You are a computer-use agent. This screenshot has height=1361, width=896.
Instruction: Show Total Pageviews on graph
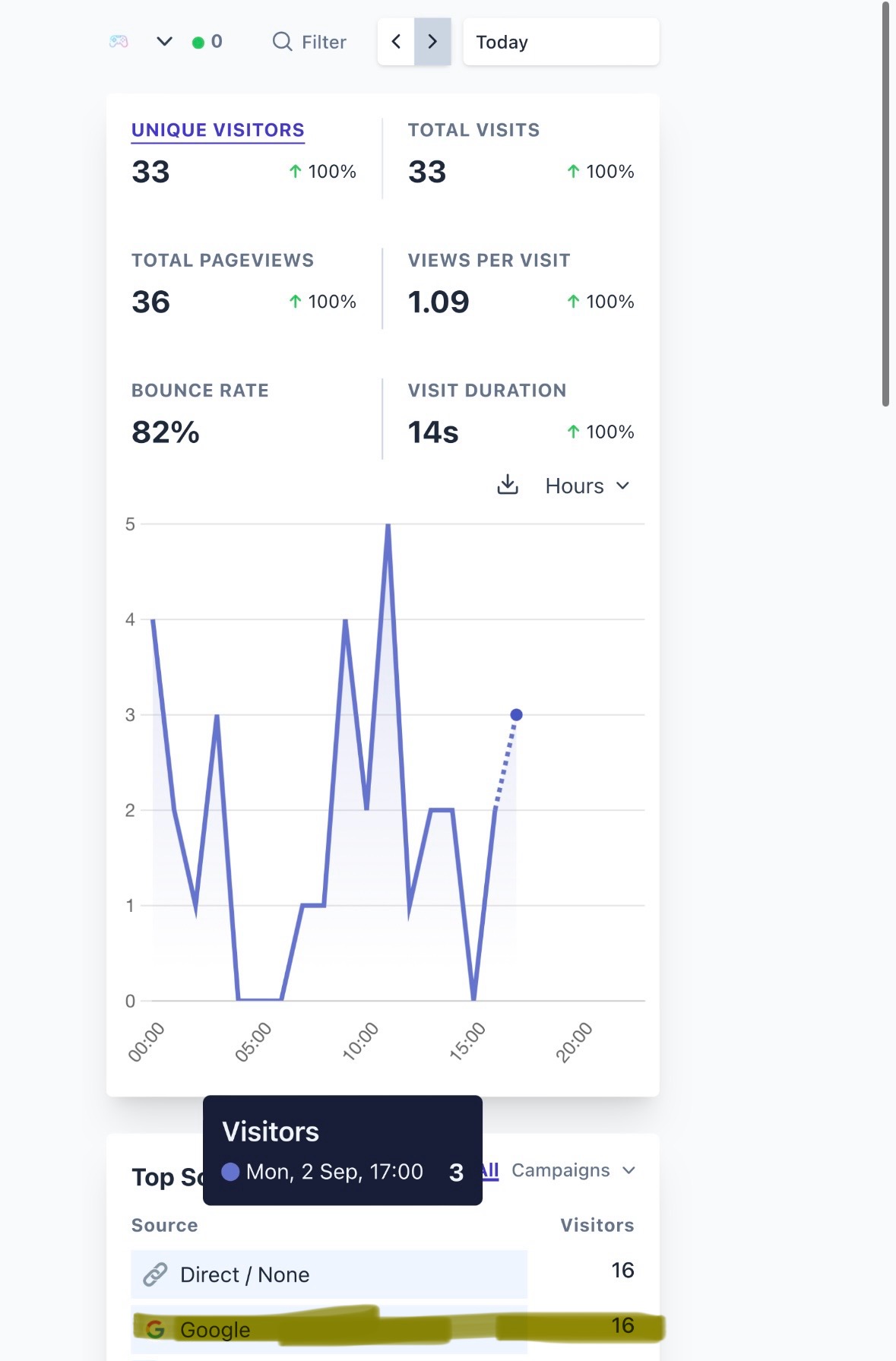pyautogui.click(x=223, y=260)
